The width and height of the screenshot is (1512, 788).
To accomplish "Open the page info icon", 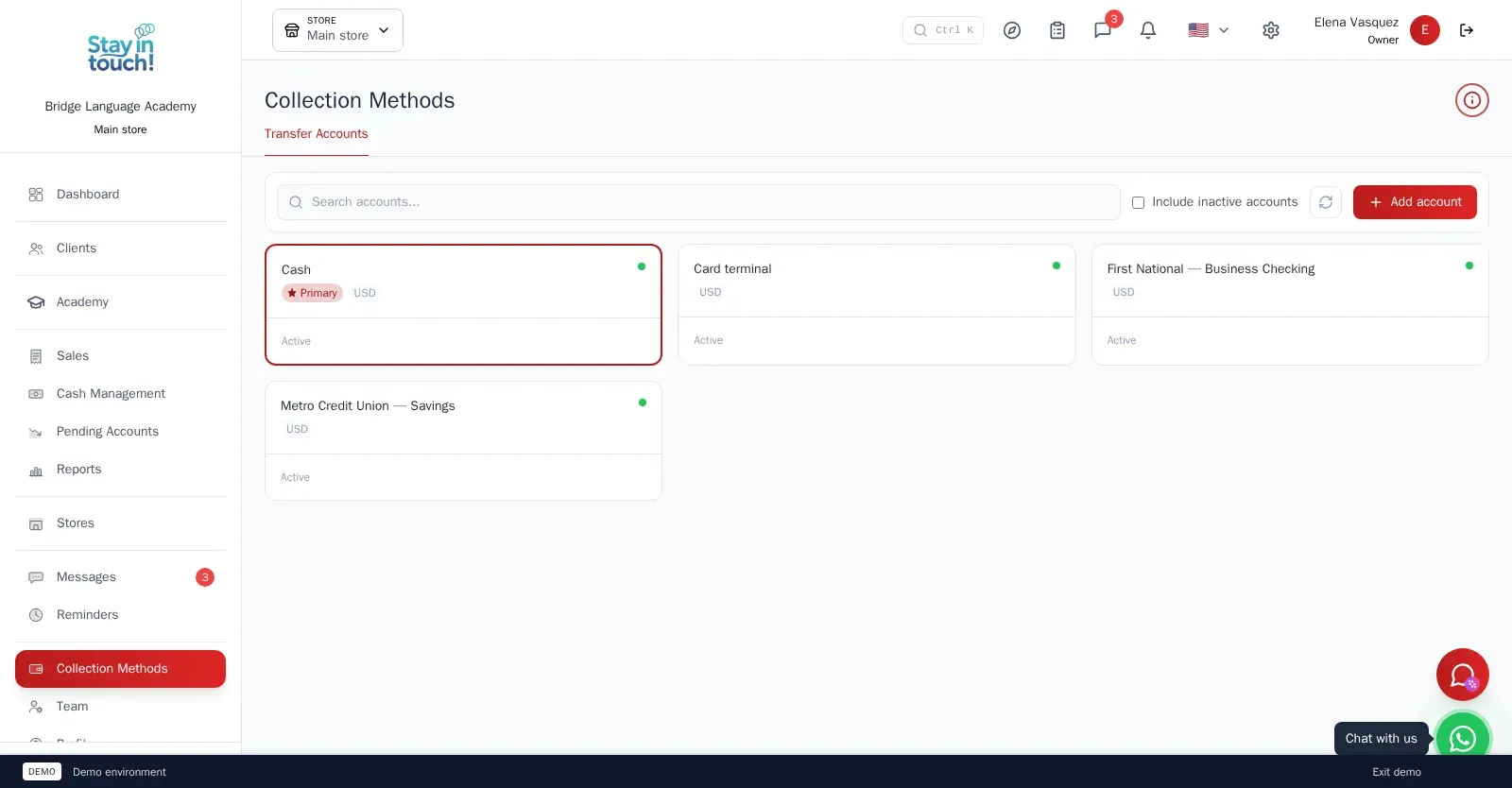I will (1472, 100).
